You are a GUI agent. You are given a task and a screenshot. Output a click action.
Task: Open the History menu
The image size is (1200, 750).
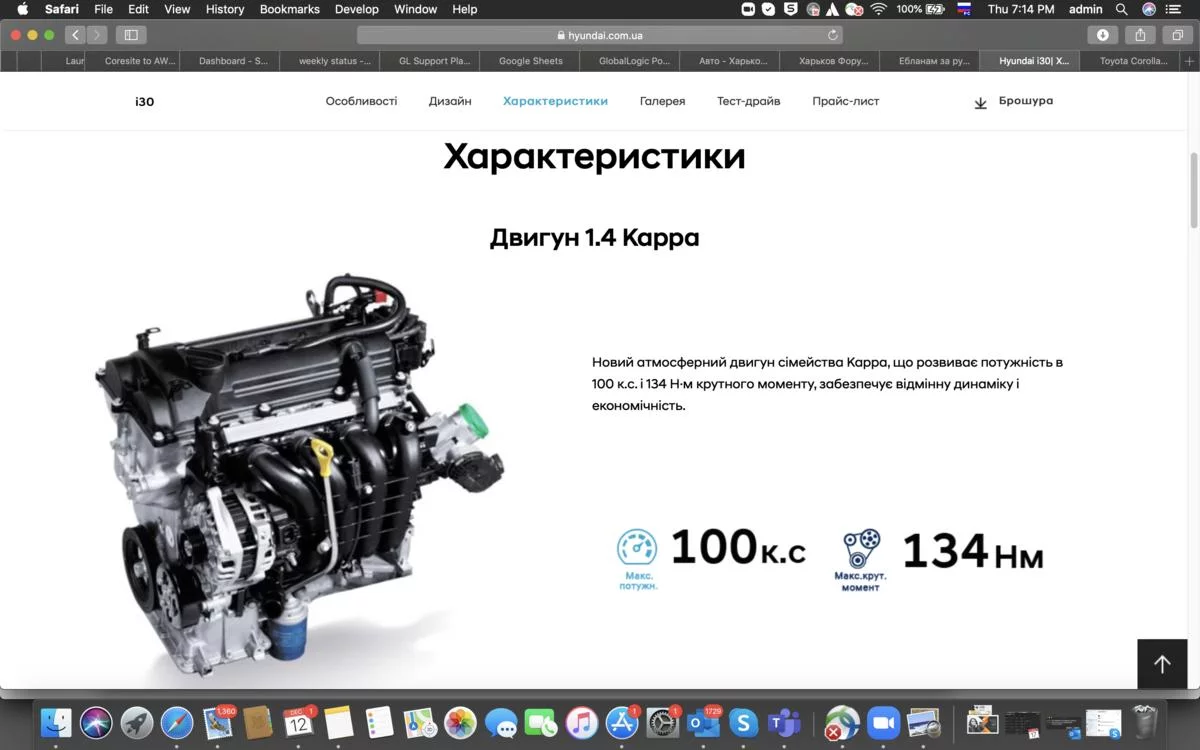(224, 9)
